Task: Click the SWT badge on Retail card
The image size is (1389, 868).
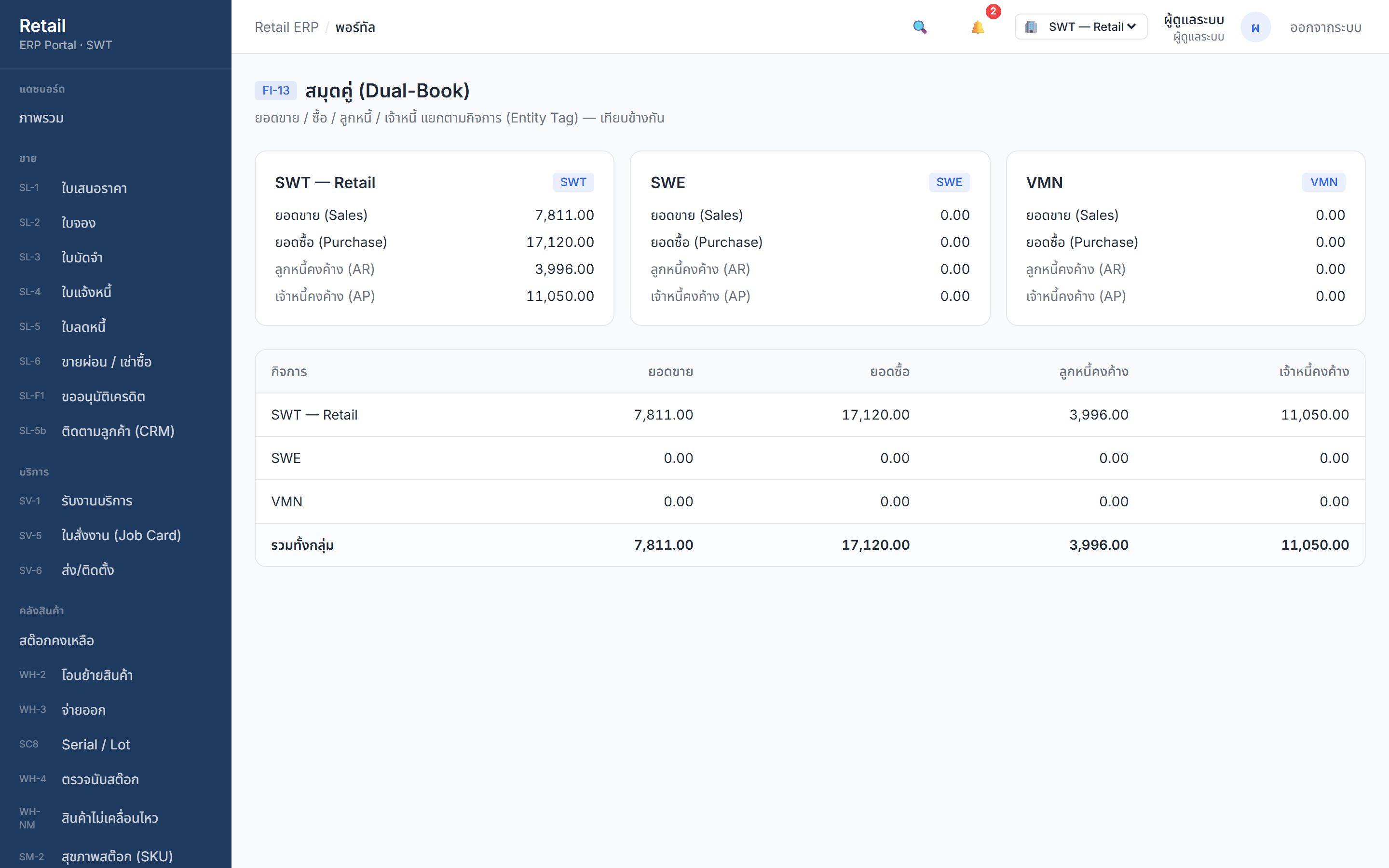Action: (x=573, y=182)
